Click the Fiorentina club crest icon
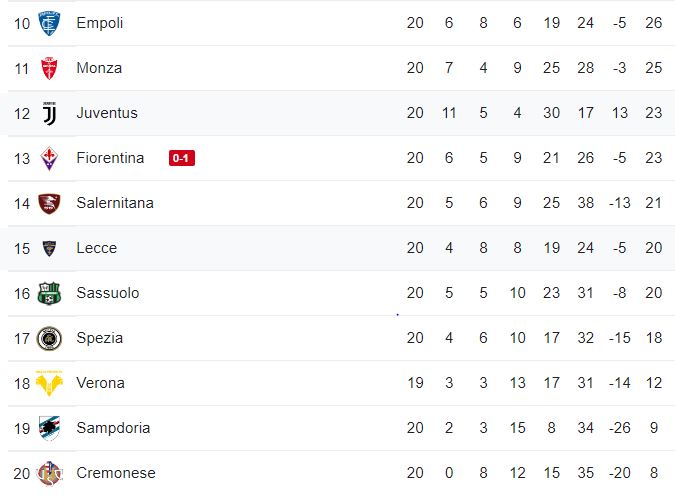This screenshot has width=675, height=500. (x=49, y=158)
